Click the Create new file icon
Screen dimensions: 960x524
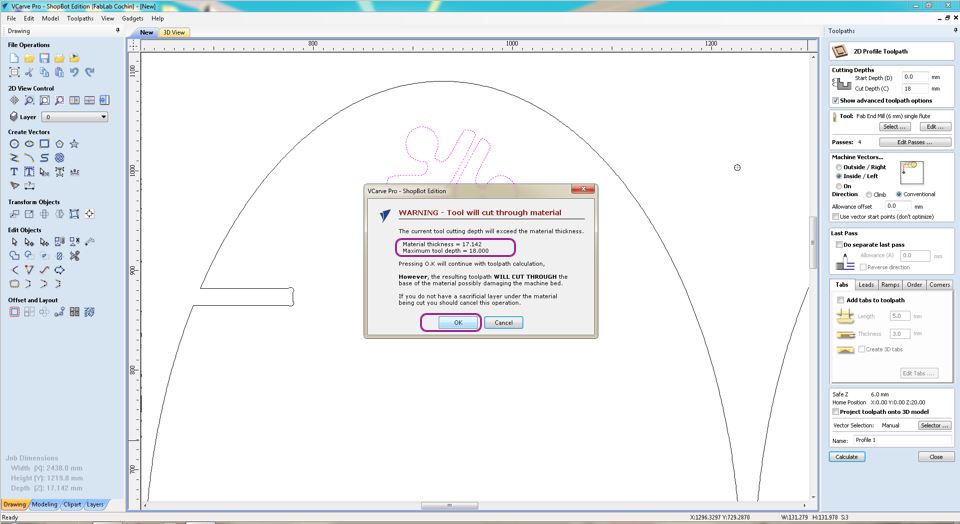(14, 58)
